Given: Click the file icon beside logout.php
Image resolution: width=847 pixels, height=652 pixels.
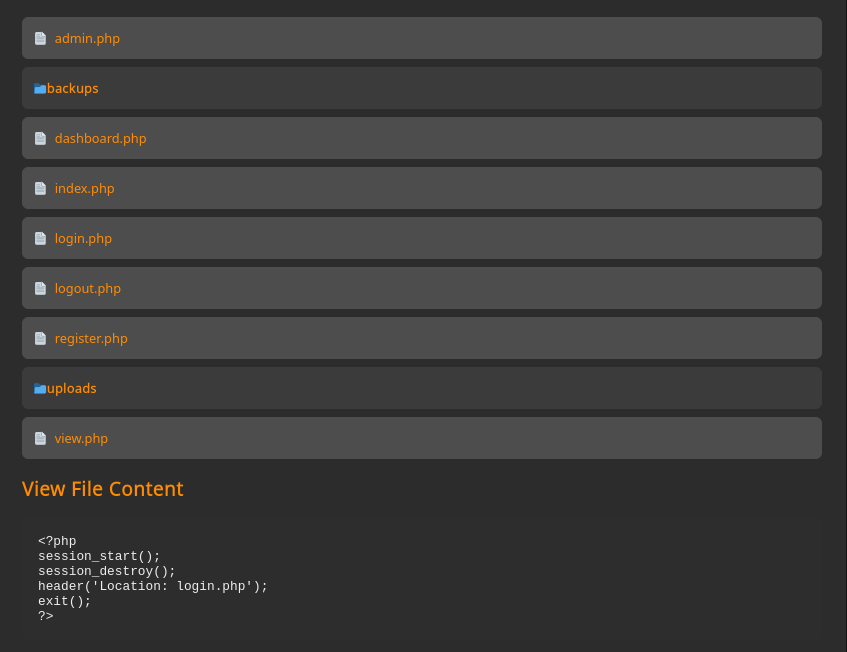Looking at the screenshot, I should [x=41, y=288].
